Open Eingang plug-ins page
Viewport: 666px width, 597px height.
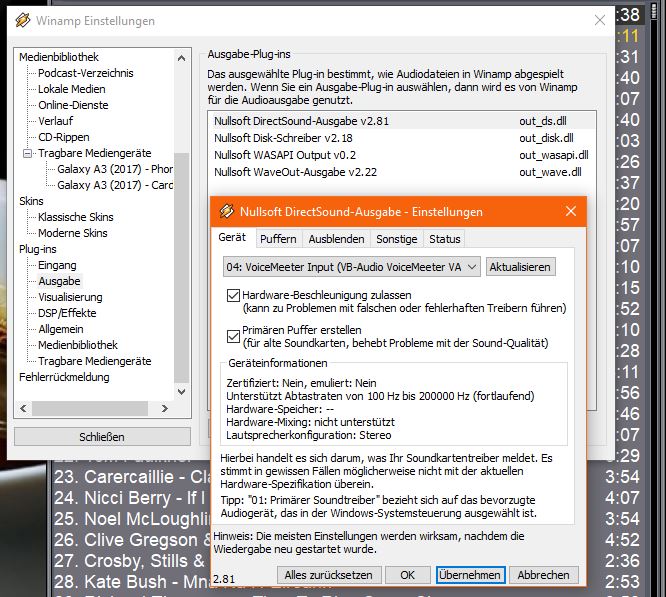pyautogui.click(x=57, y=265)
